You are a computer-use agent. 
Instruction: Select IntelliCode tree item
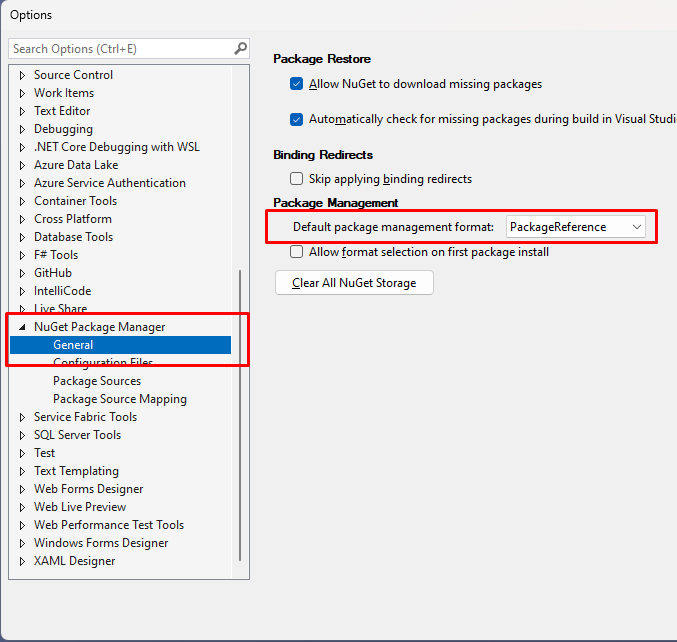pos(63,291)
